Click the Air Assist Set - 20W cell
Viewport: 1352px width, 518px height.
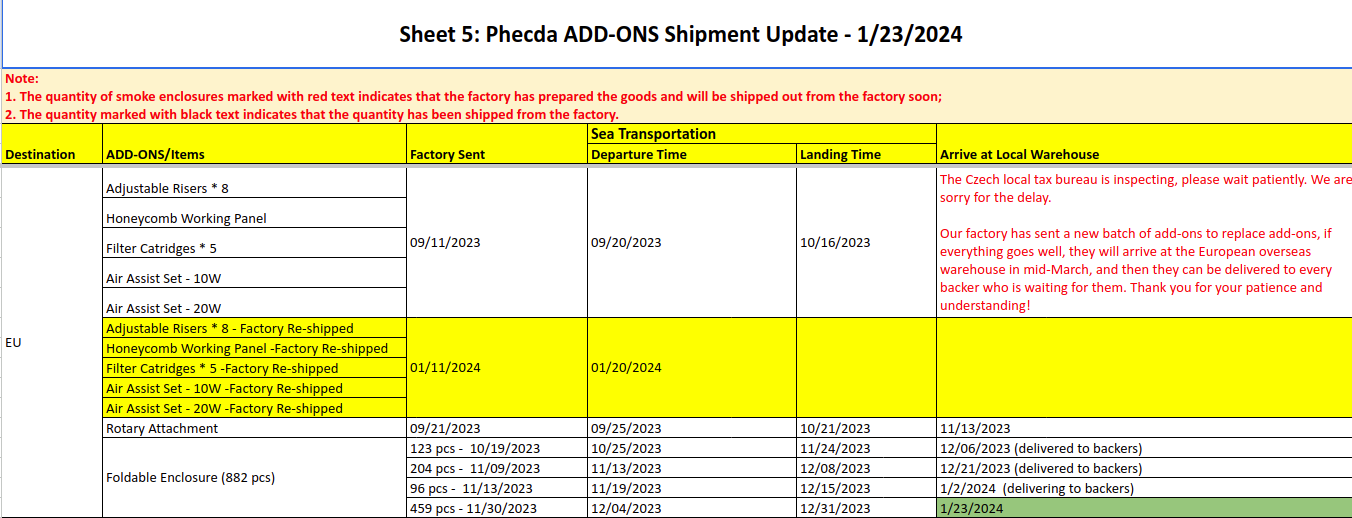[x=254, y=303]
